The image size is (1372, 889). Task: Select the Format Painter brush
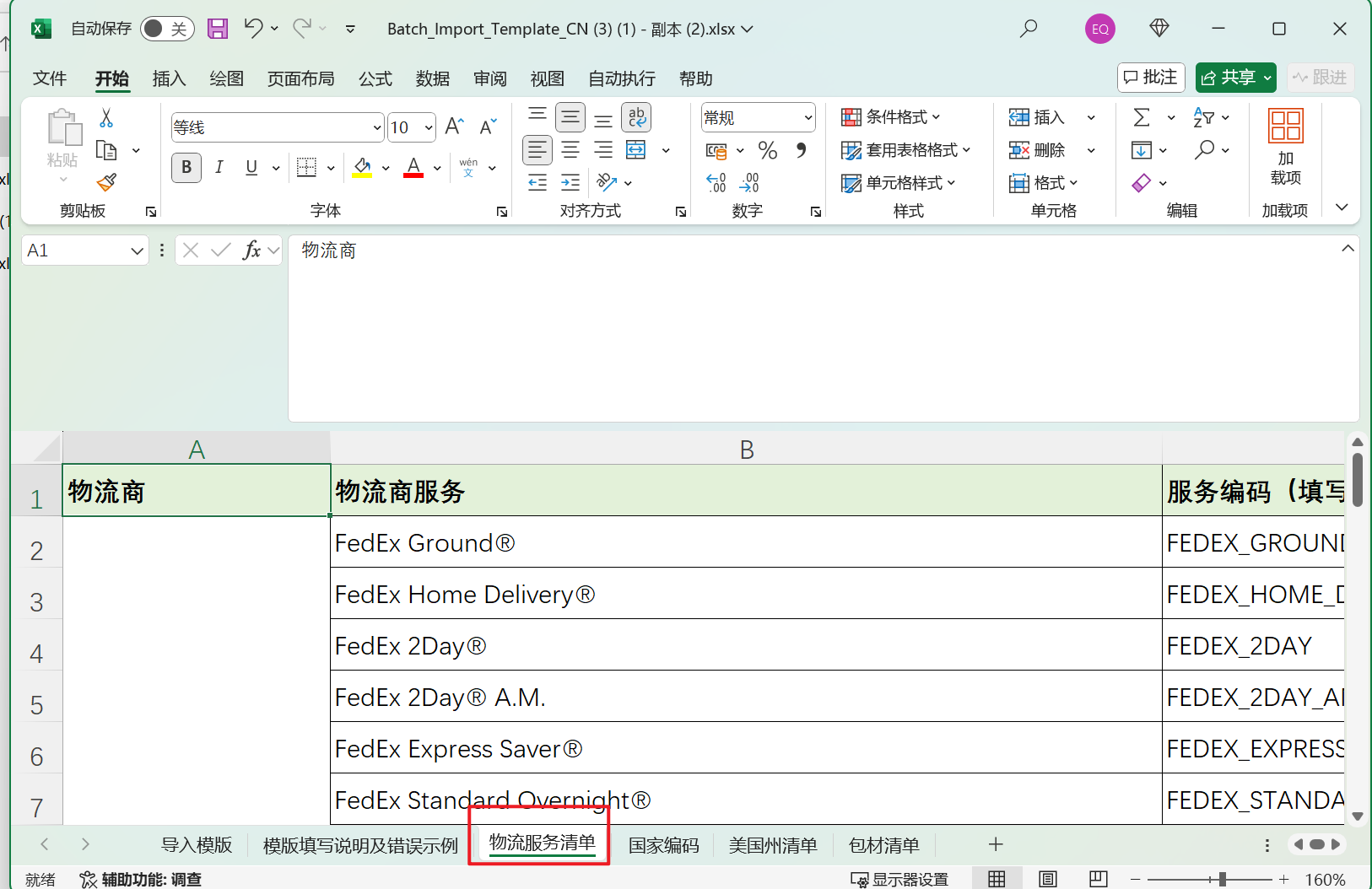pyautogui.click(x=106, y=182)
